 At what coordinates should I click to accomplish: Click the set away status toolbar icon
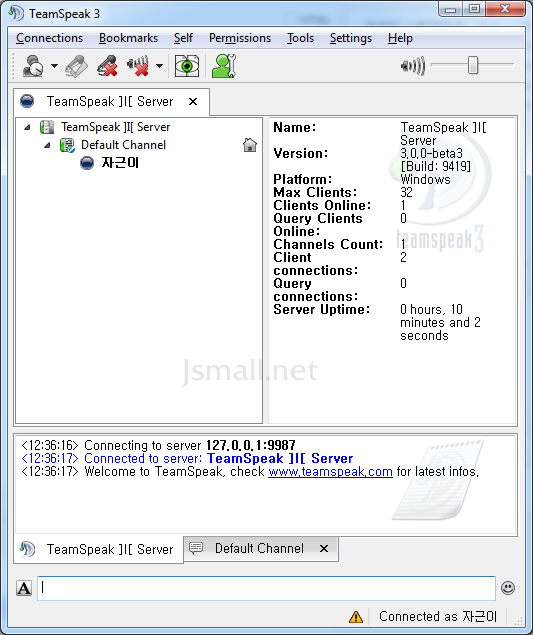34,66
